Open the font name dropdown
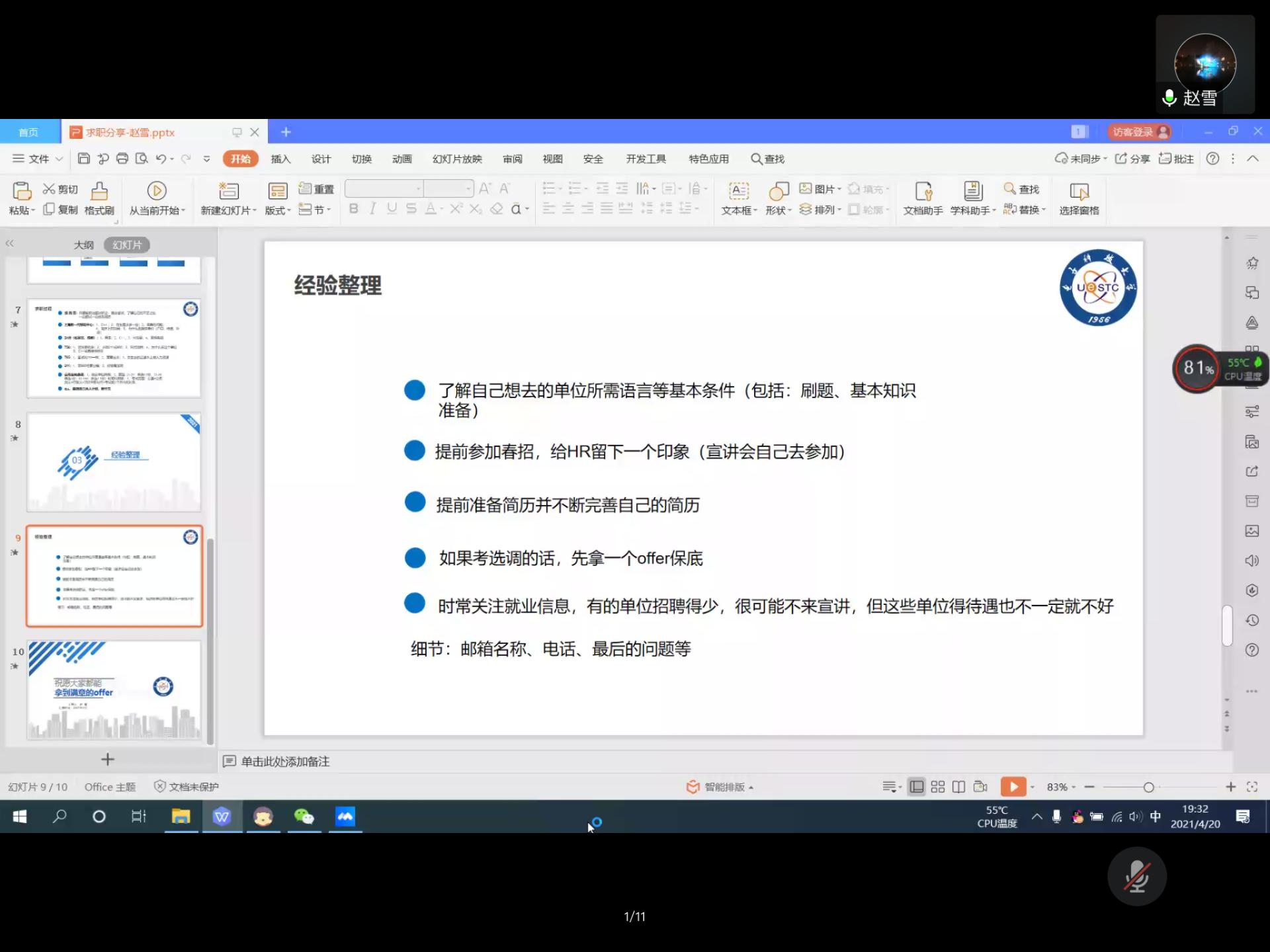 click(x=418, y=189)
